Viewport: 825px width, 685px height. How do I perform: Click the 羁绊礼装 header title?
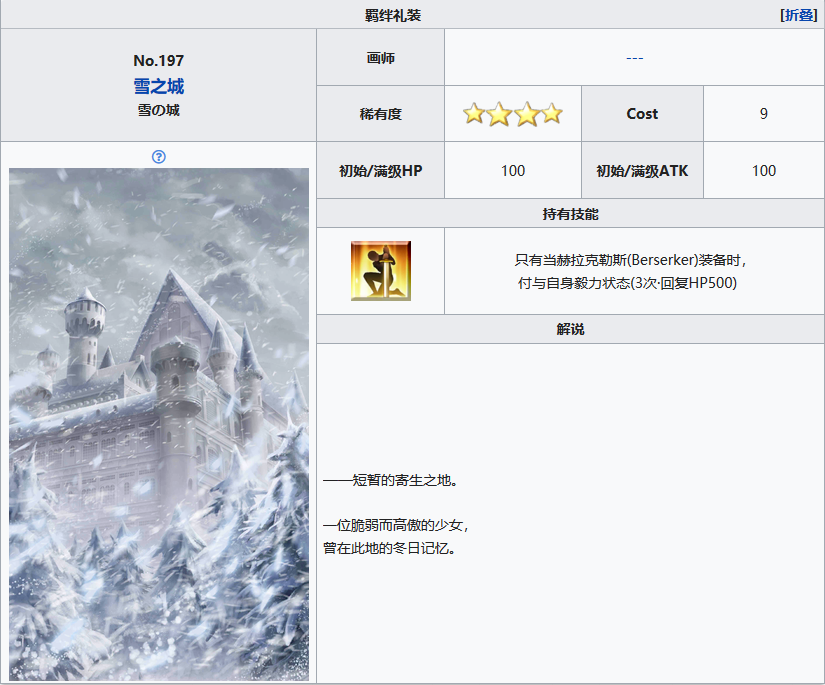point(393,15)
